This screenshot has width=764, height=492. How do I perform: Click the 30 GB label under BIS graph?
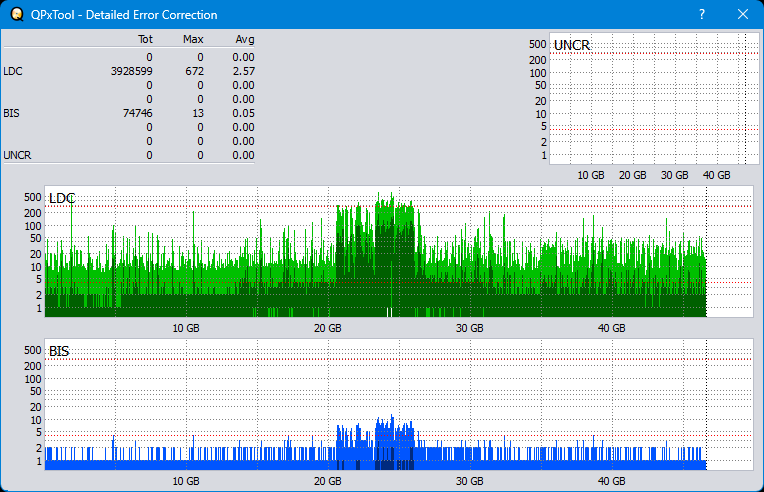pos(470,481)
